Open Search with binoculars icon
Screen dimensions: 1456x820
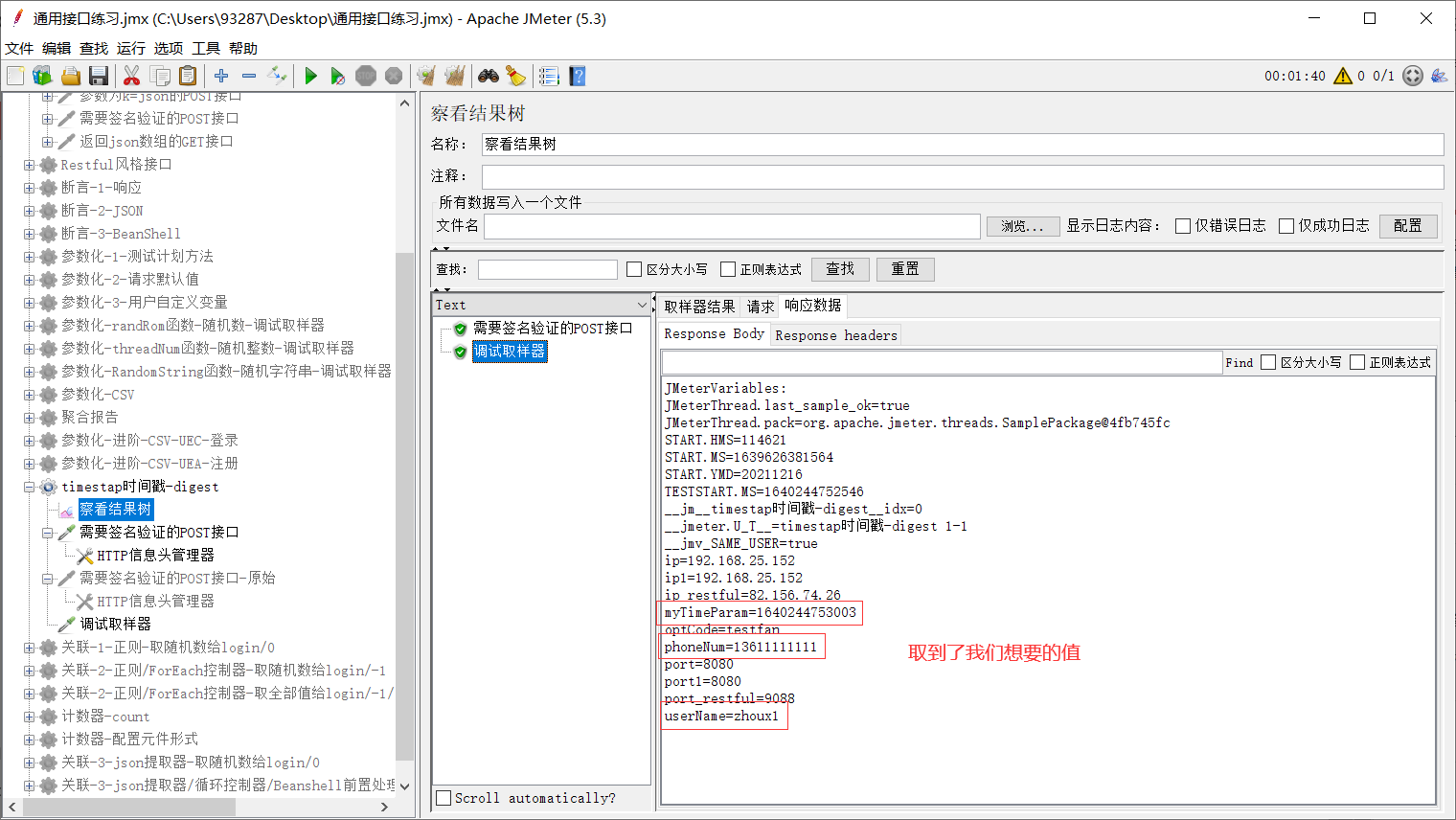489,76
